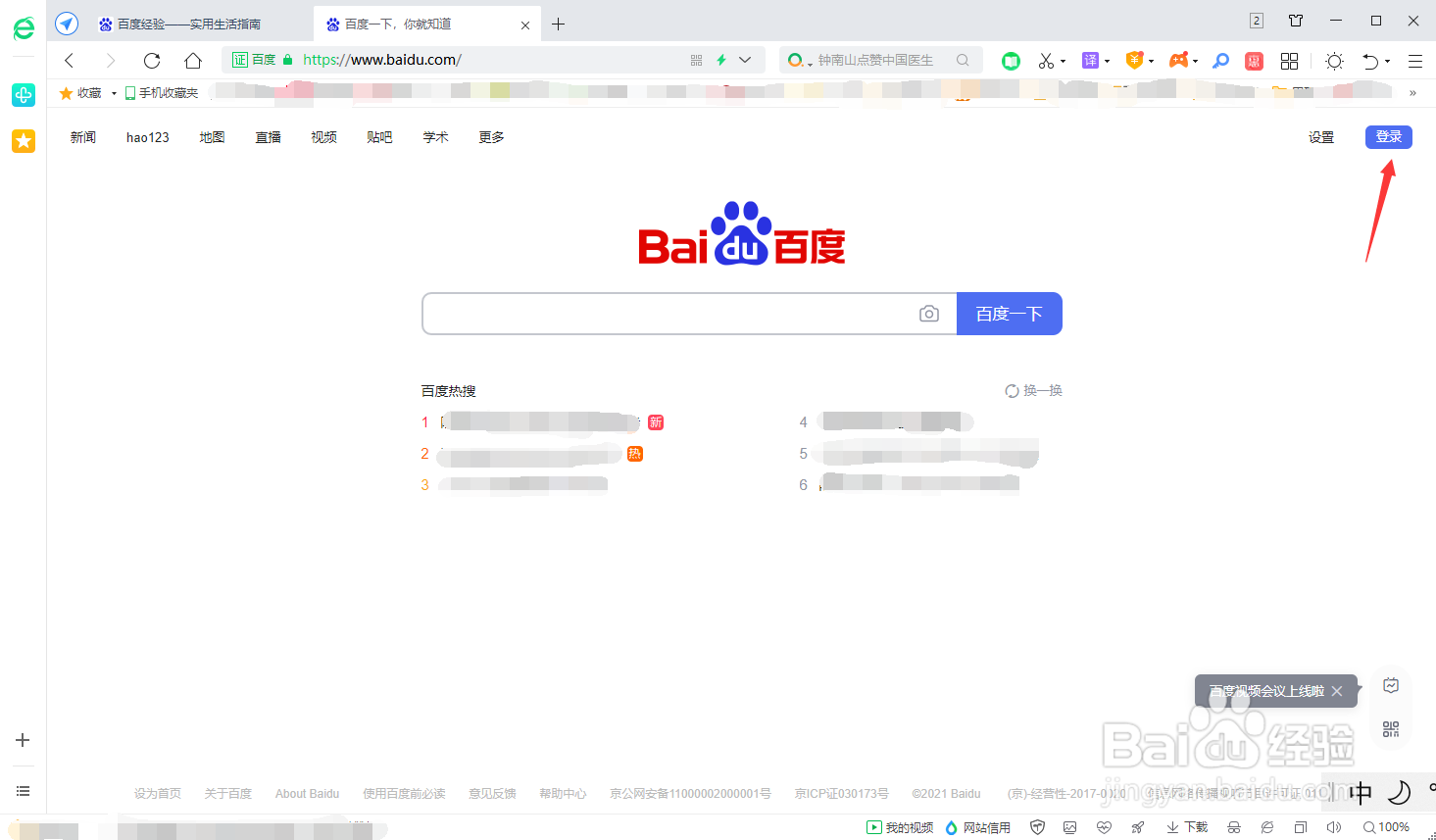Viewport: 1436px width, 840px height.
Task: Open the purple 译 translate extension
Action: coord(1090,61)
